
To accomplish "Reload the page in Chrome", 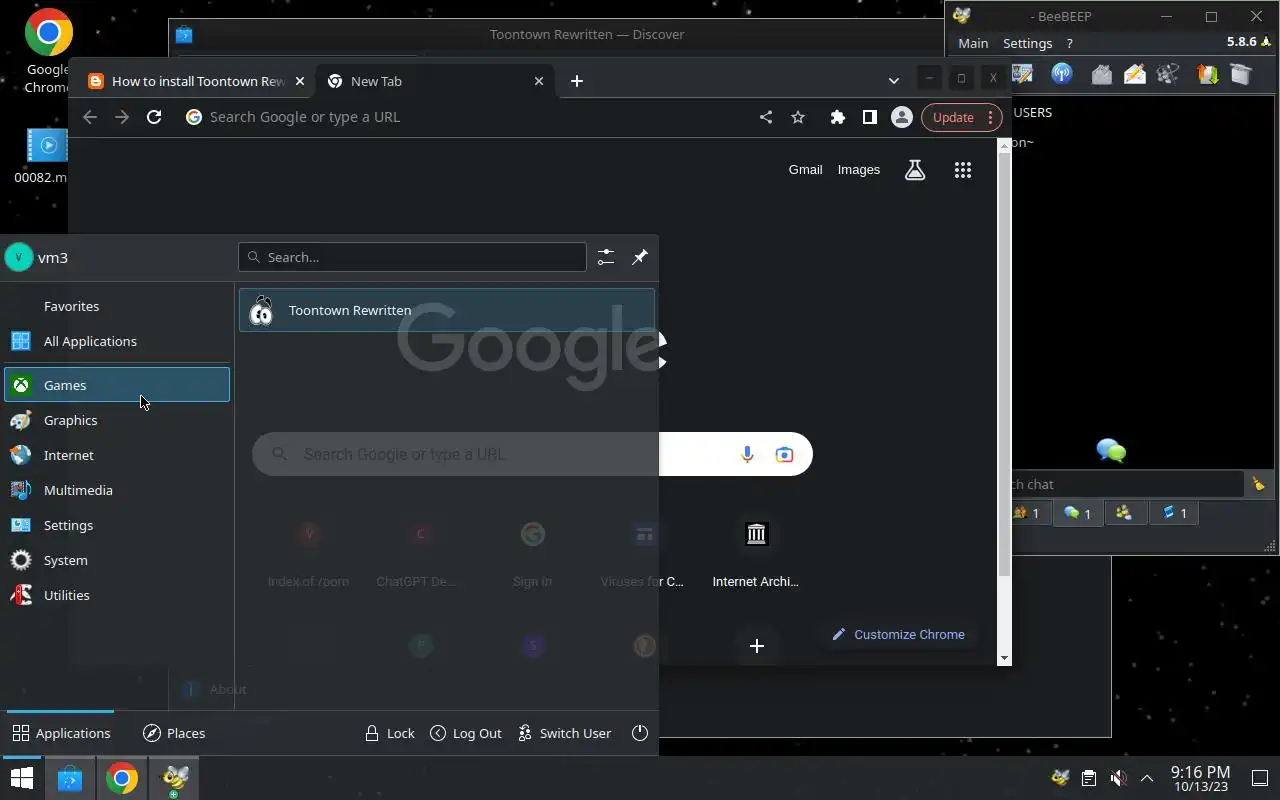I will (x=154, y=117).
